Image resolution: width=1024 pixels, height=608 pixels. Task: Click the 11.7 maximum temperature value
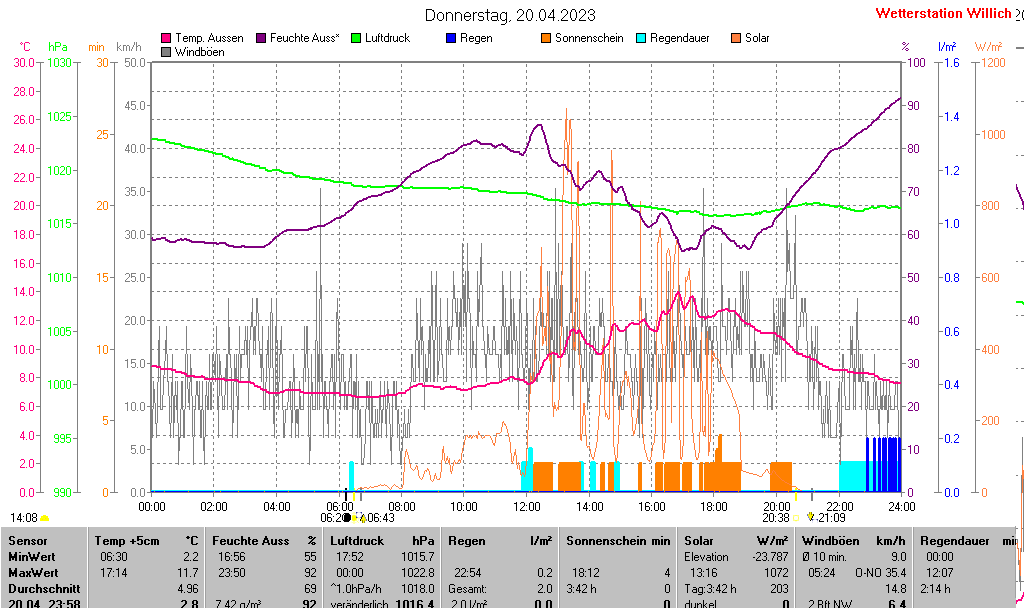pos(188,573)
